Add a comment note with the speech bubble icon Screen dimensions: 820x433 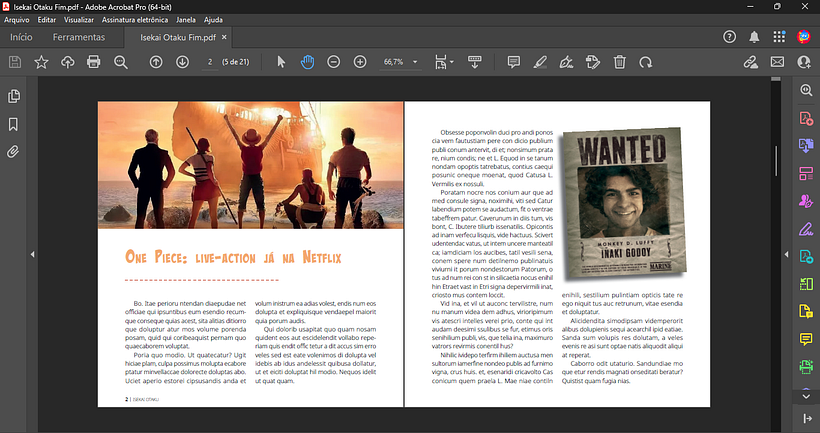[514, 62]
